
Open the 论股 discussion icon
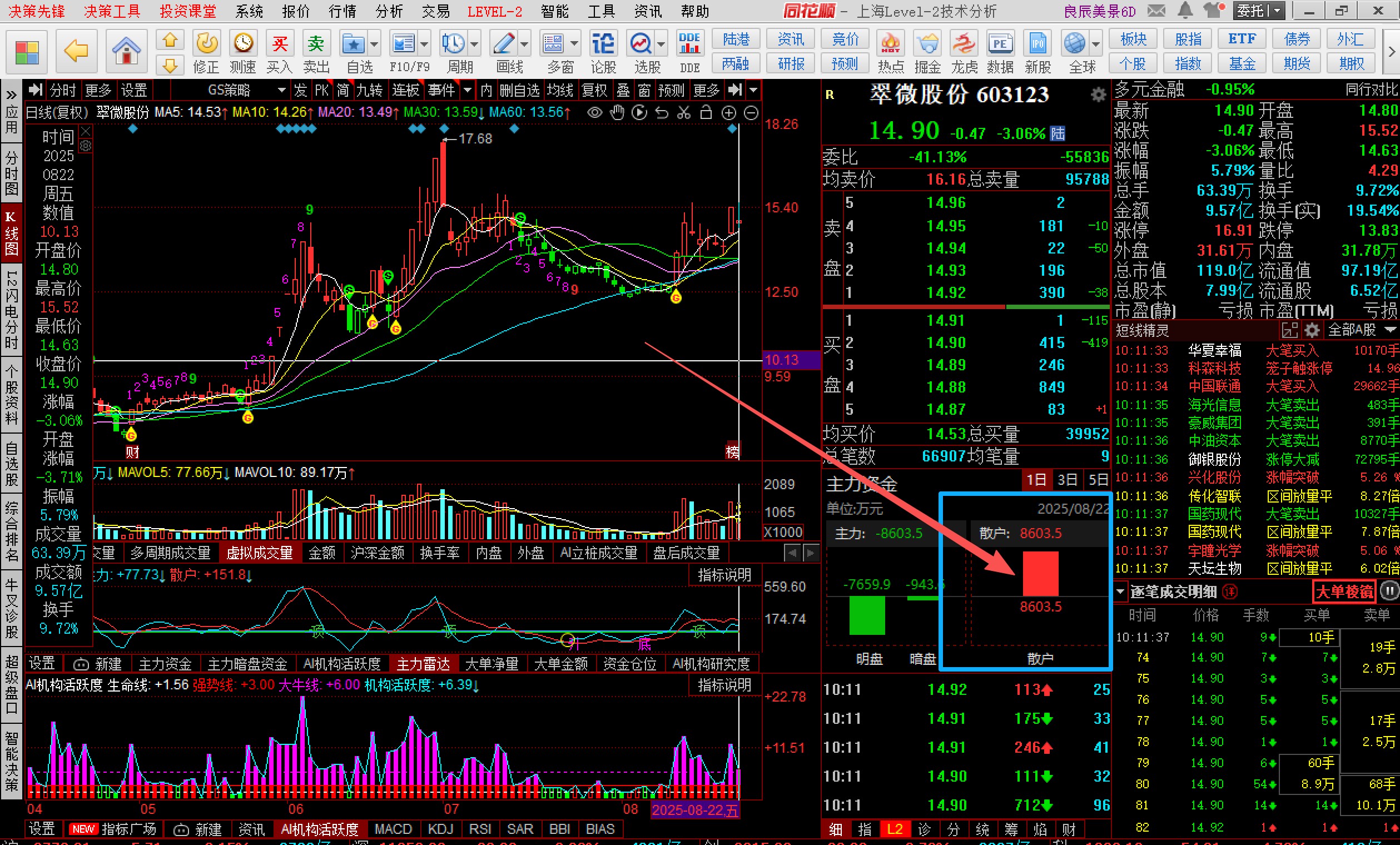[603, 53]
